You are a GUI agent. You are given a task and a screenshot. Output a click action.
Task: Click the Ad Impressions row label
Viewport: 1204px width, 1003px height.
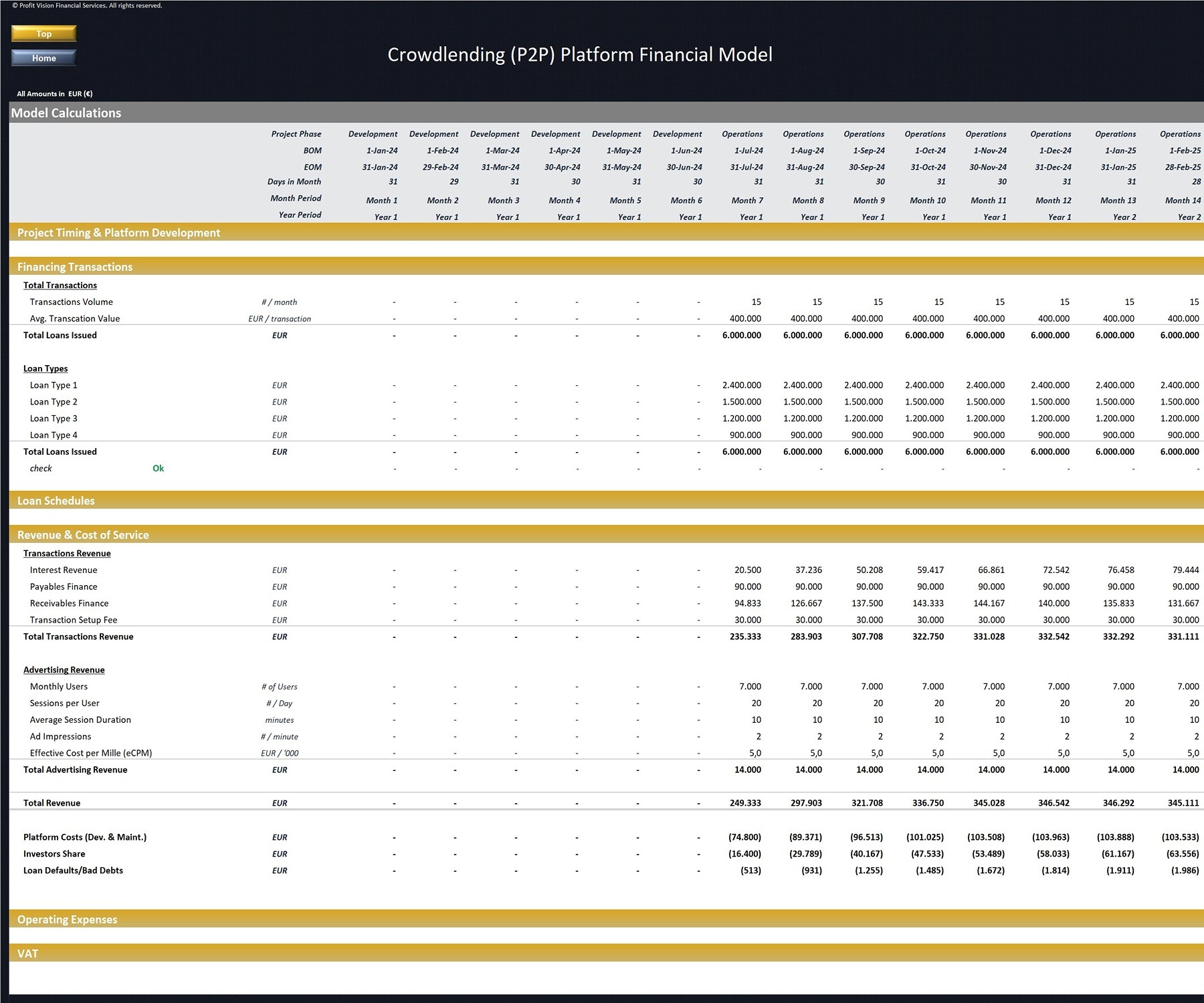tap(60, 737)
